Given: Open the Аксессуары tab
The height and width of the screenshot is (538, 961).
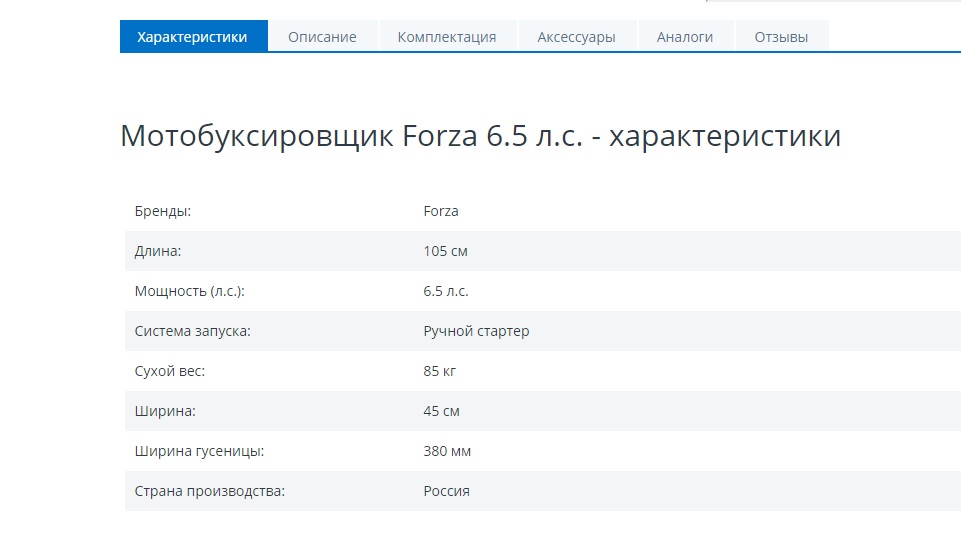Looking at the screenshot, I should 576,37.
